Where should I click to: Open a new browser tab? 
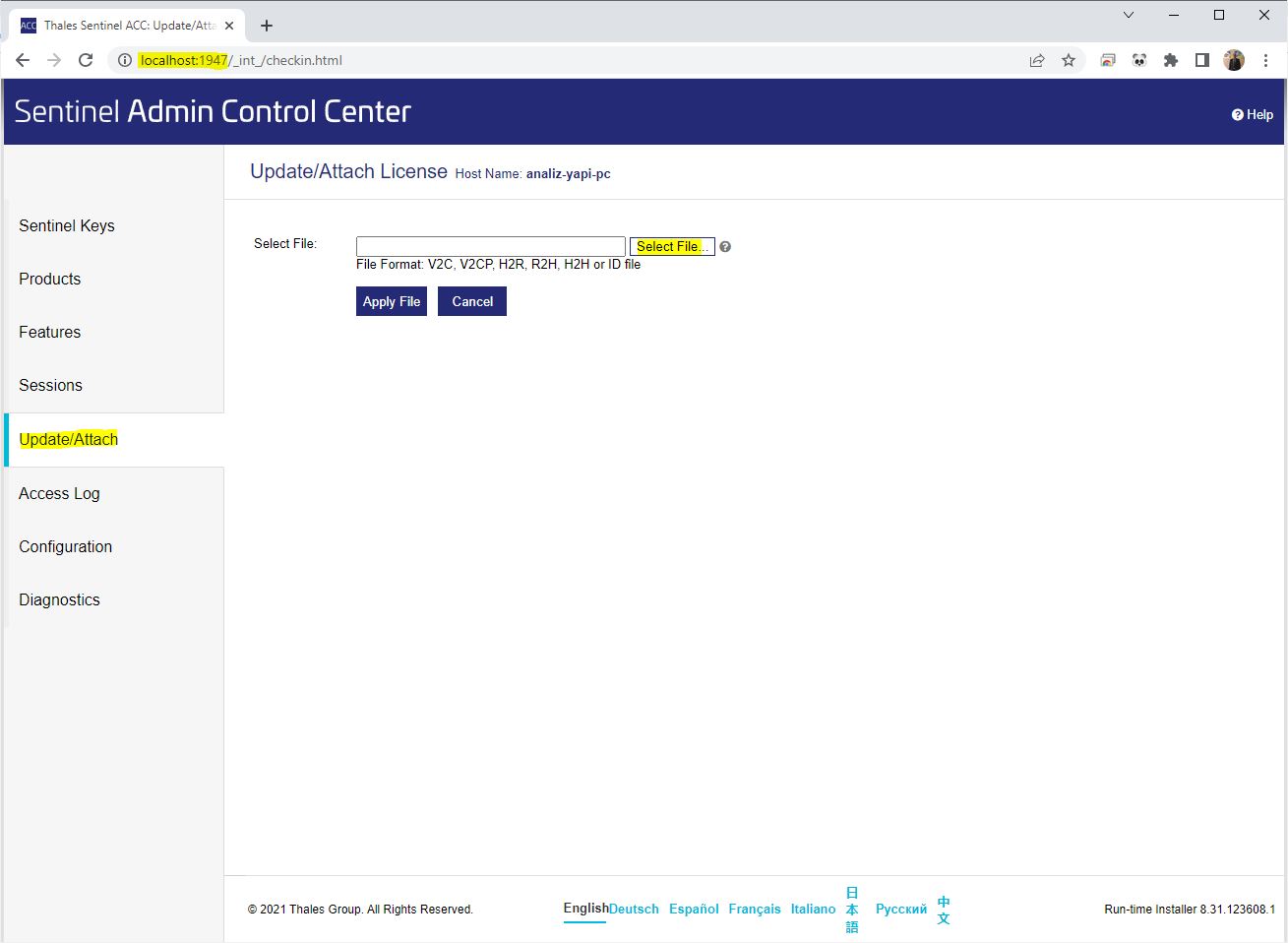pos(266,26)
